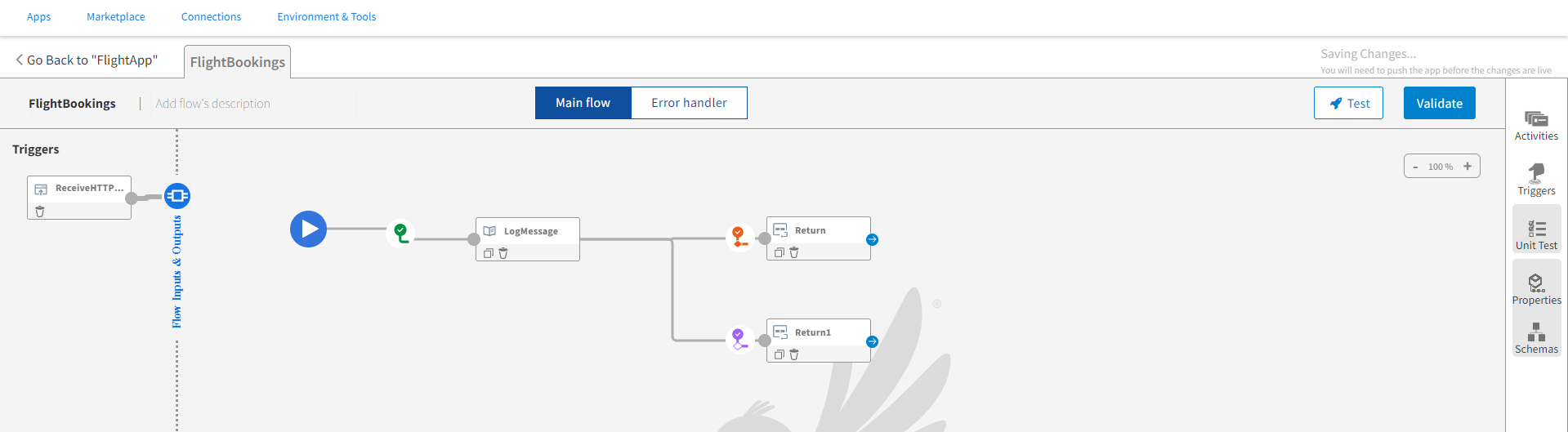Viewport: 1568px width, 432px height.
Task: Click the Flow Inputs & Outputs node icon
Action: coord(177,196)
